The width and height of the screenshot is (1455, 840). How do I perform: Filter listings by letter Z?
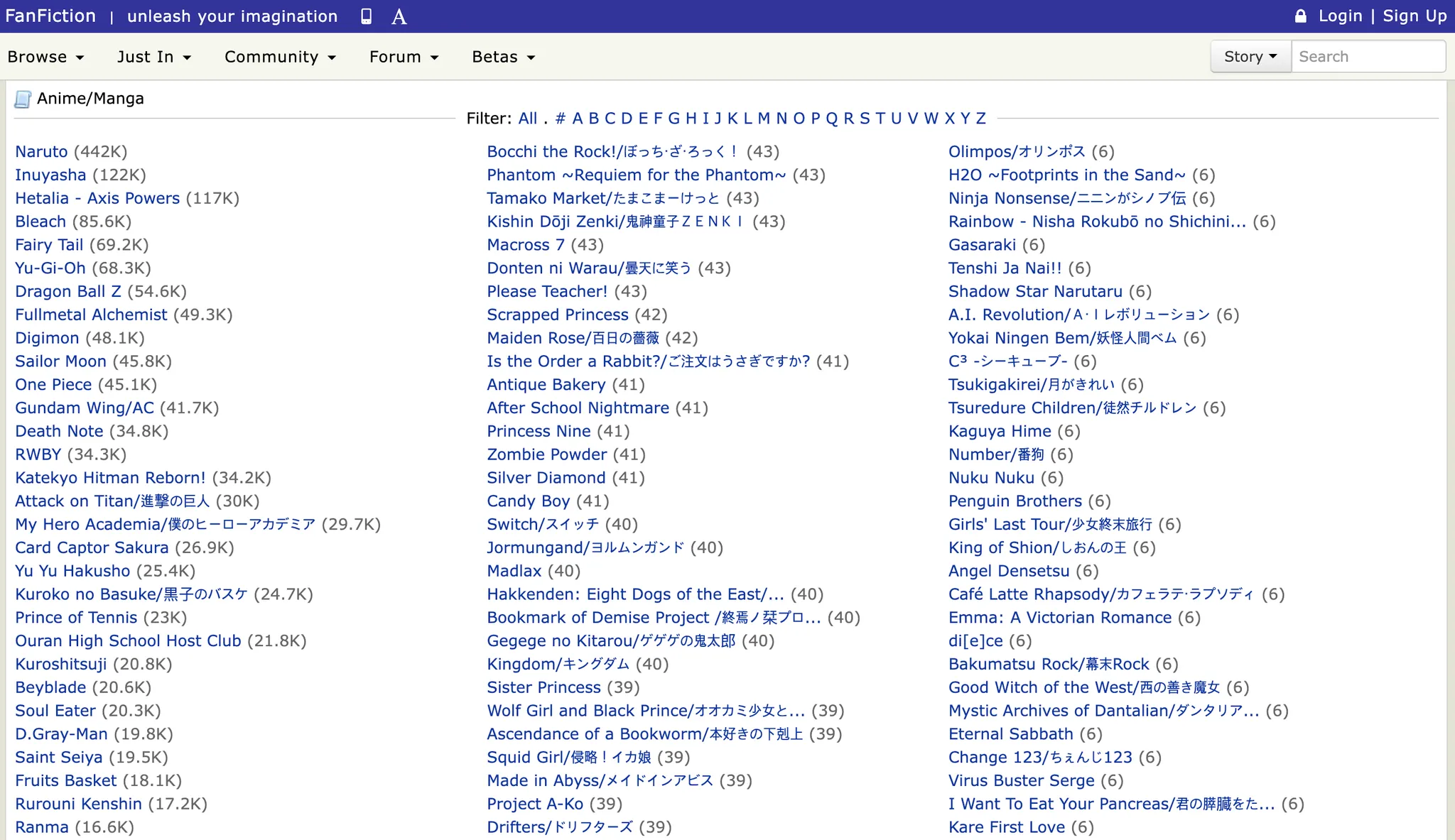[x=980, y=119]
